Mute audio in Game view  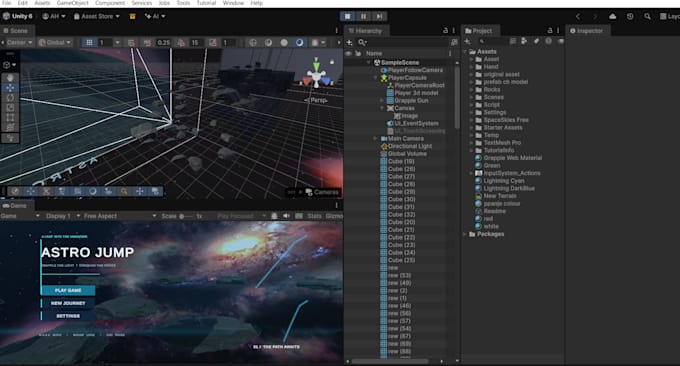pos(286,216)
